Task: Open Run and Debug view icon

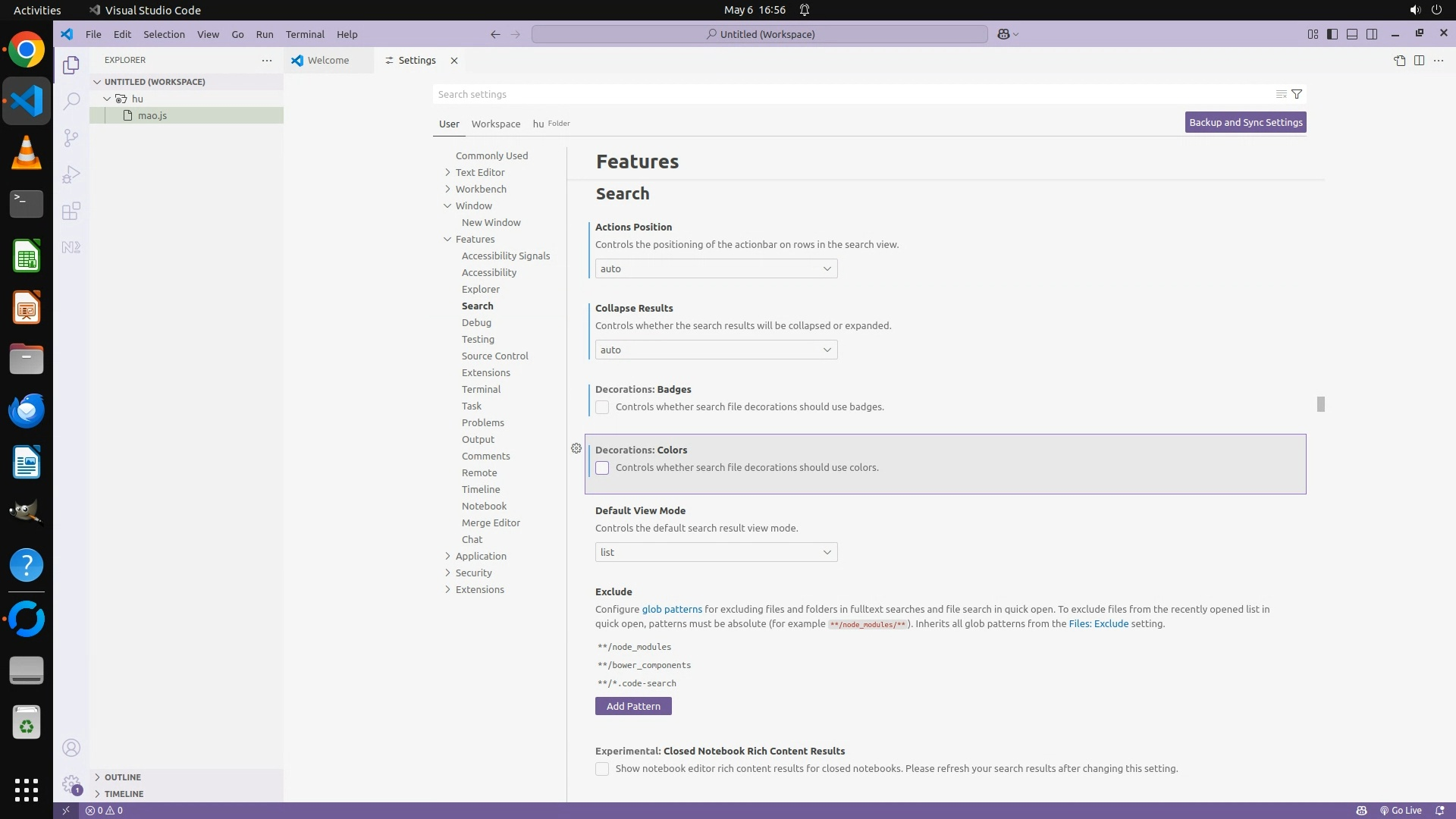Action: [71, 174]
